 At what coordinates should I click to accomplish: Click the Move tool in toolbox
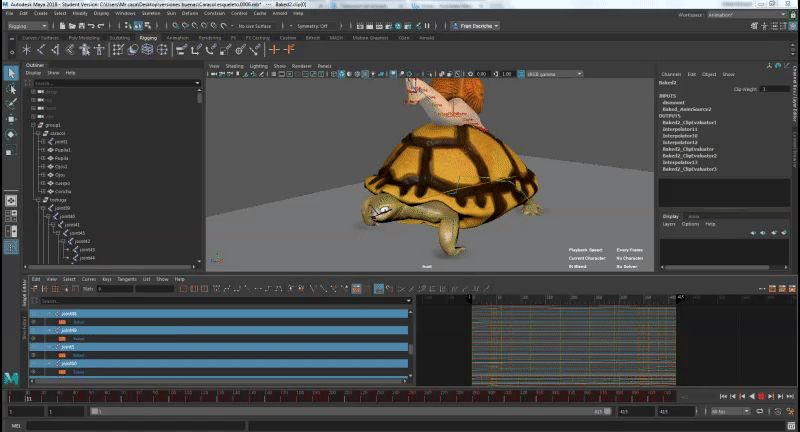[x=11, y=118]
